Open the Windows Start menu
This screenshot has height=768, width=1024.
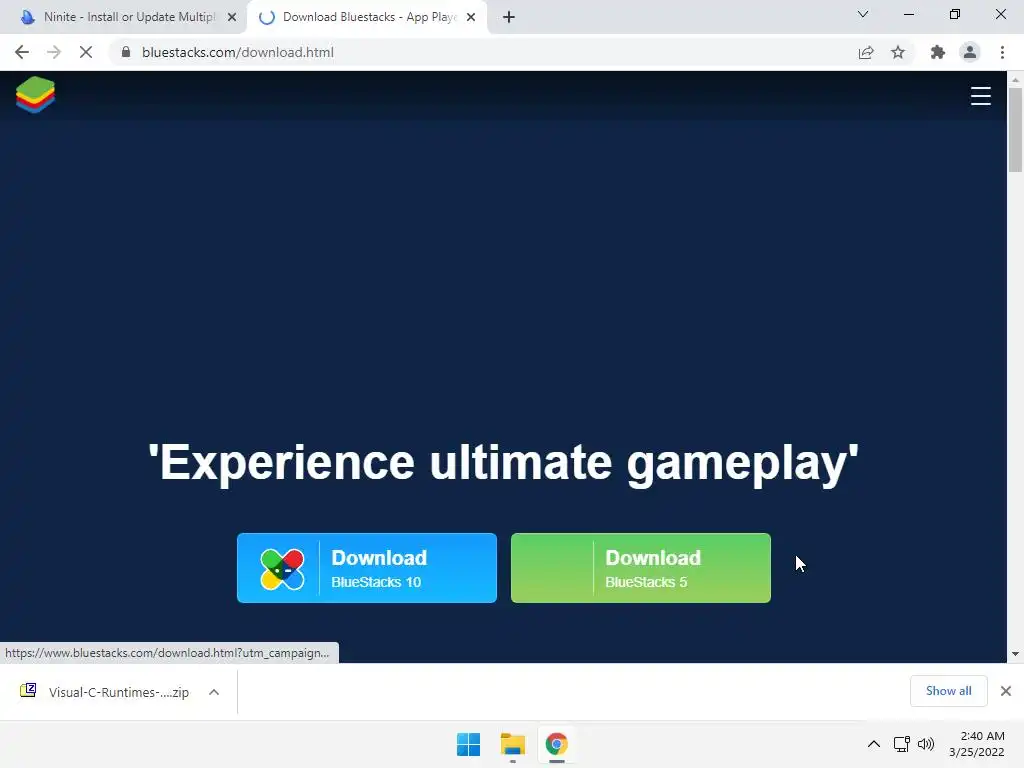tap(468, 744)
